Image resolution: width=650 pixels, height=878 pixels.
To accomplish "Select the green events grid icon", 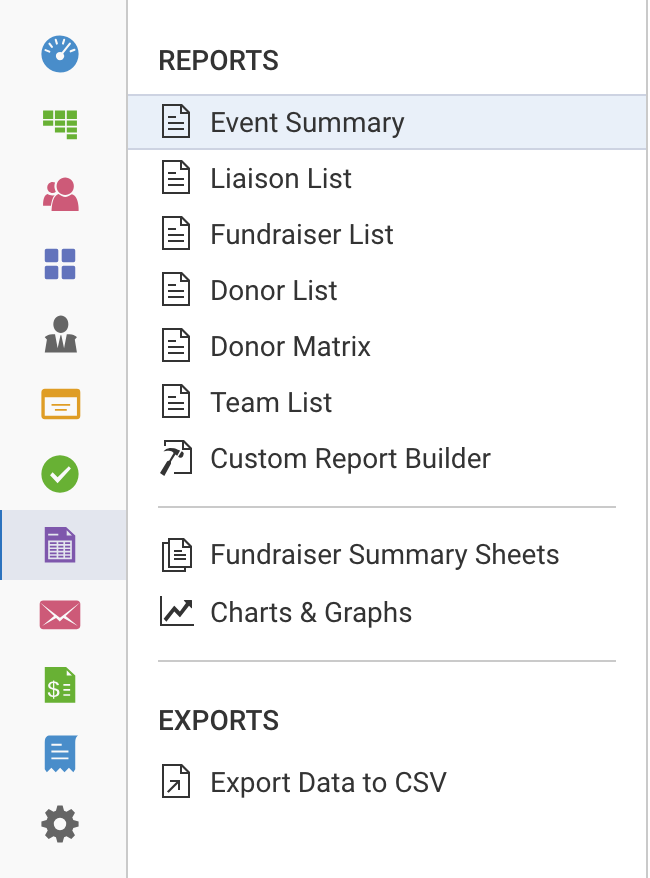I will [x=60, y=124].
